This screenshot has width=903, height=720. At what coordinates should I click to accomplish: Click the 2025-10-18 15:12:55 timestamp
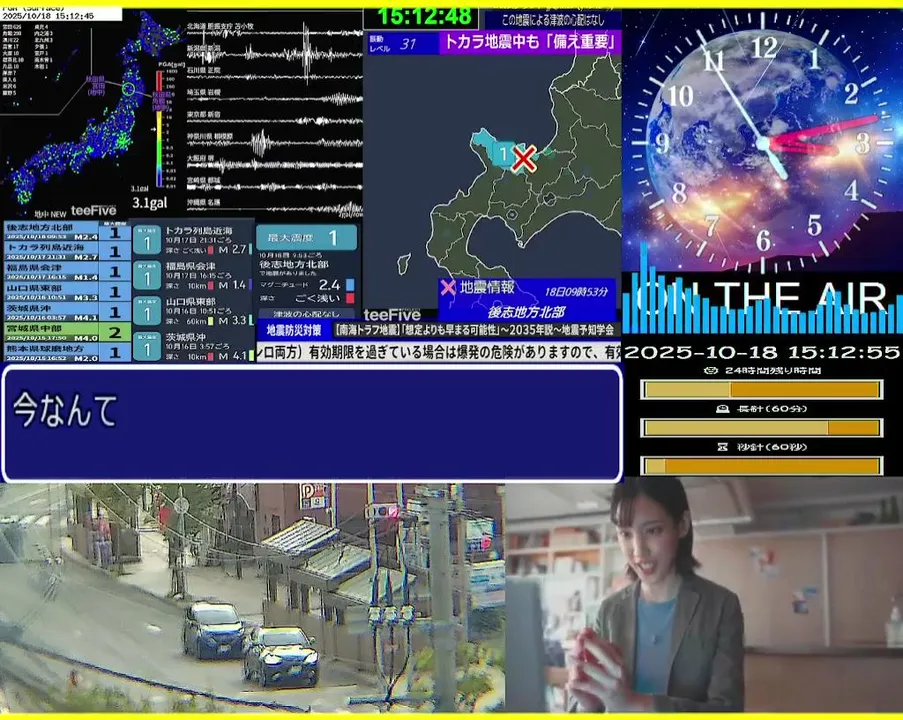point(762,352)
